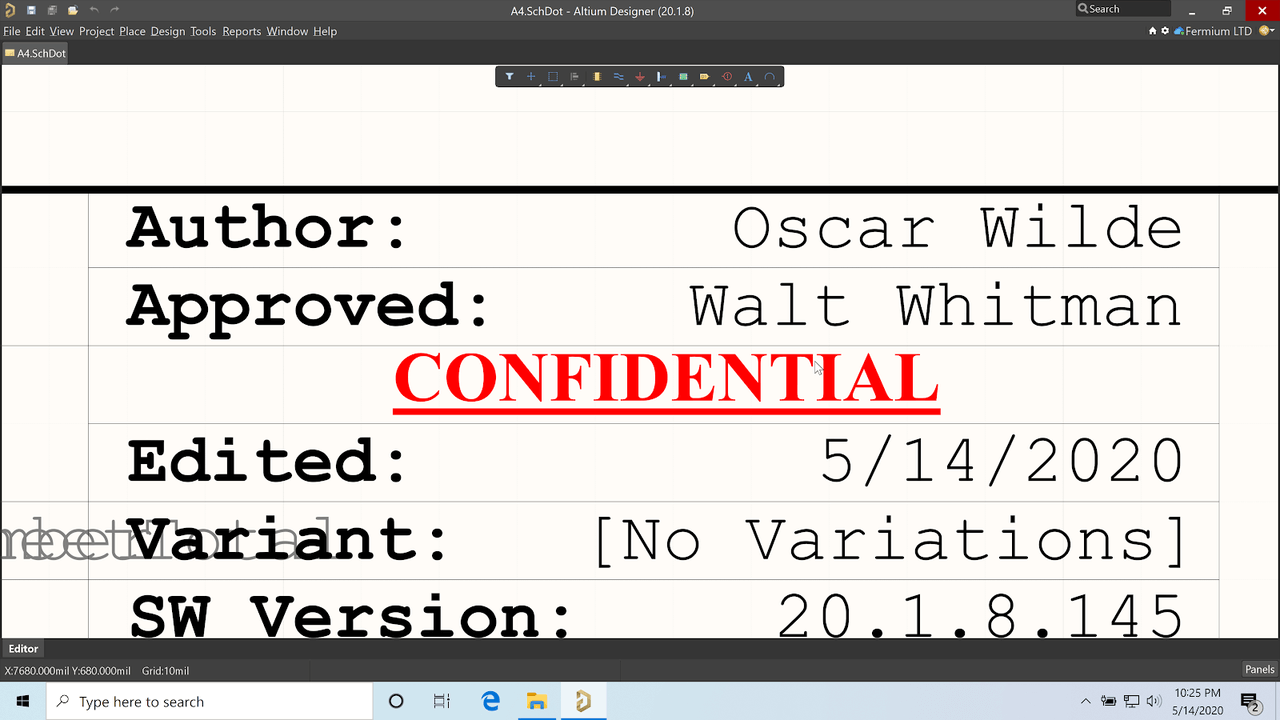Open Cortana from the taskbar
The image size is (1280, 720).
(x=395, y=701)
